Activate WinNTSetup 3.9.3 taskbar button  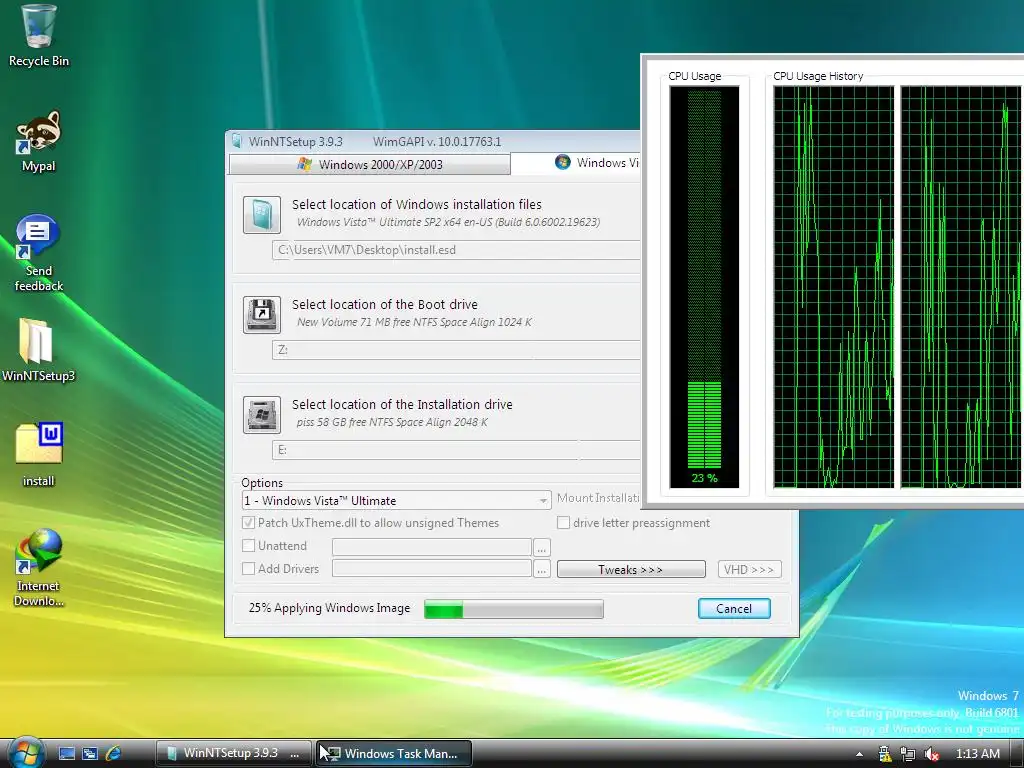coord(234,753)
